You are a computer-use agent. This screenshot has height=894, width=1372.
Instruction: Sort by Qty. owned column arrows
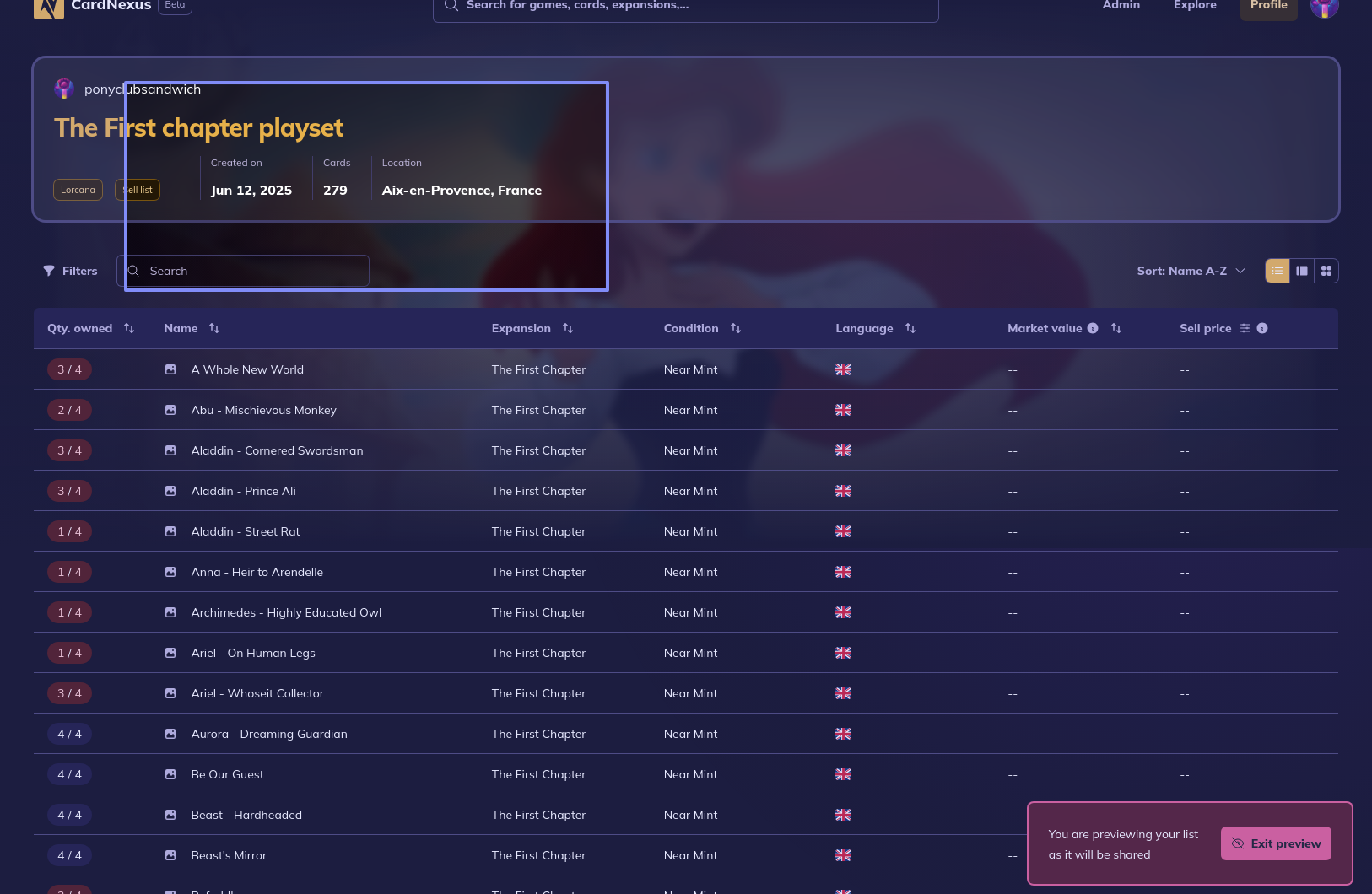(x=129, y=328)
